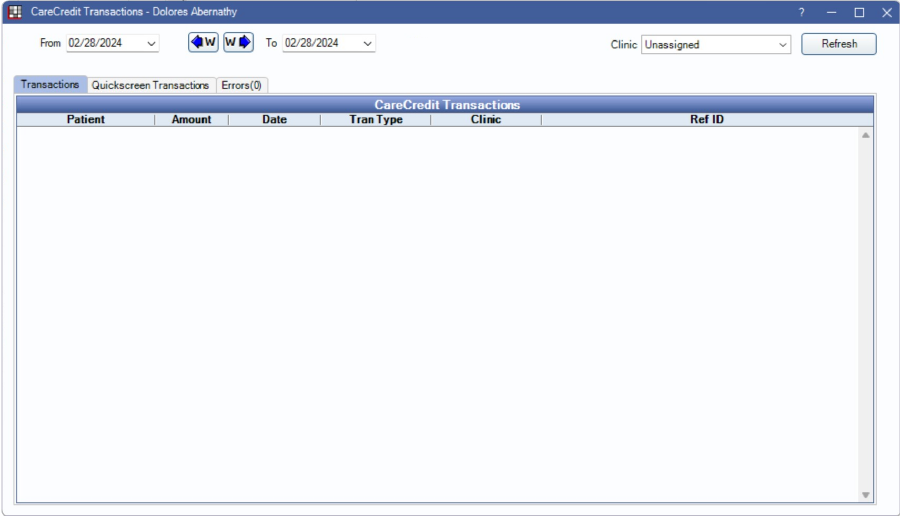Open the Errors(0) tab

(x=242, y=85)
